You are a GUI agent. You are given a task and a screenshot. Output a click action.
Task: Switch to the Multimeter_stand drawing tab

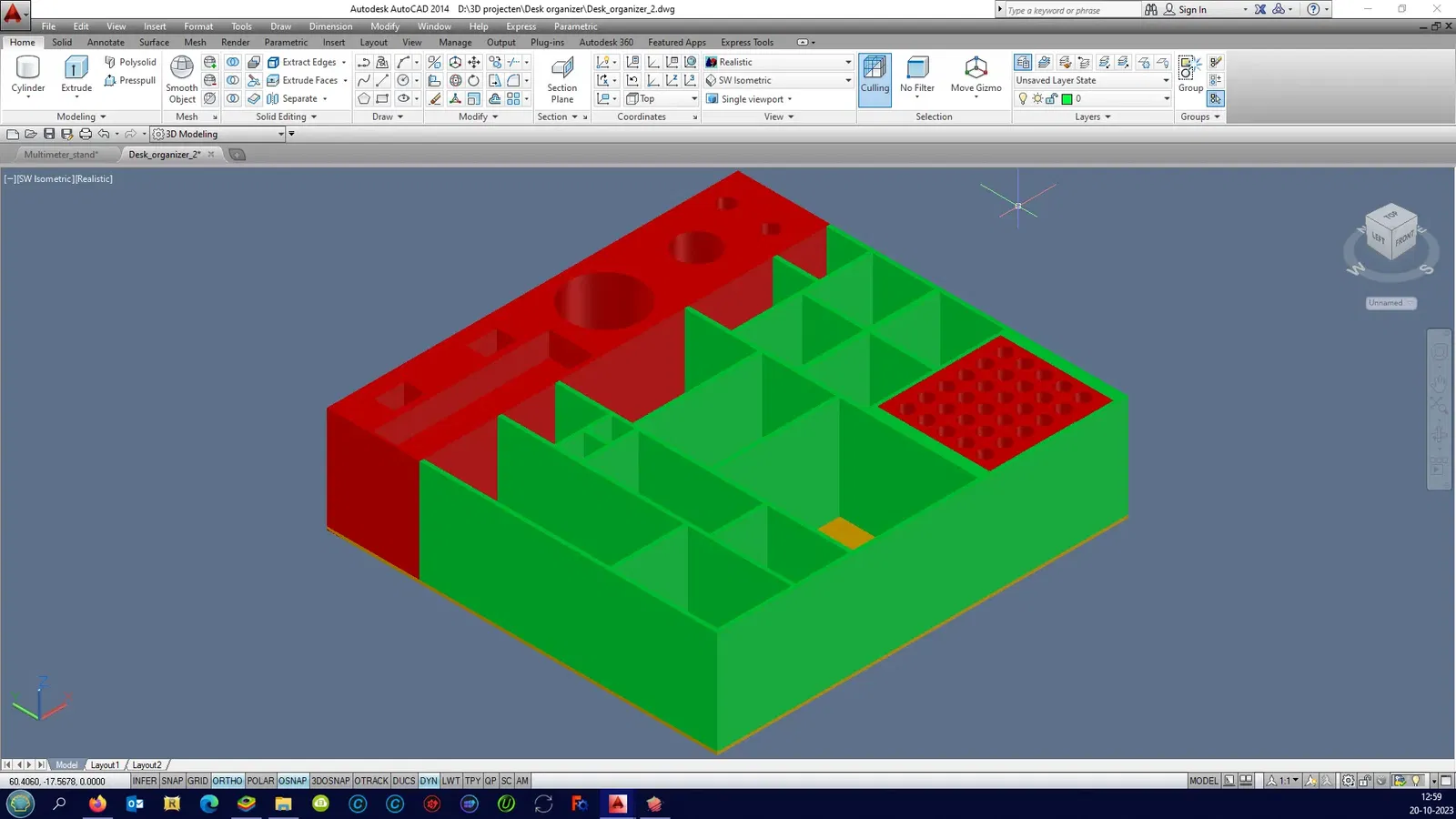(61, 155)
